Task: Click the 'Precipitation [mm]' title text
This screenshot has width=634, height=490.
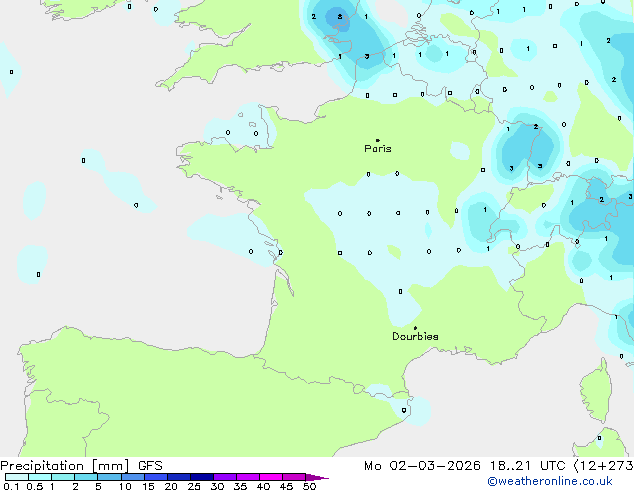Action: pos(65,466)
